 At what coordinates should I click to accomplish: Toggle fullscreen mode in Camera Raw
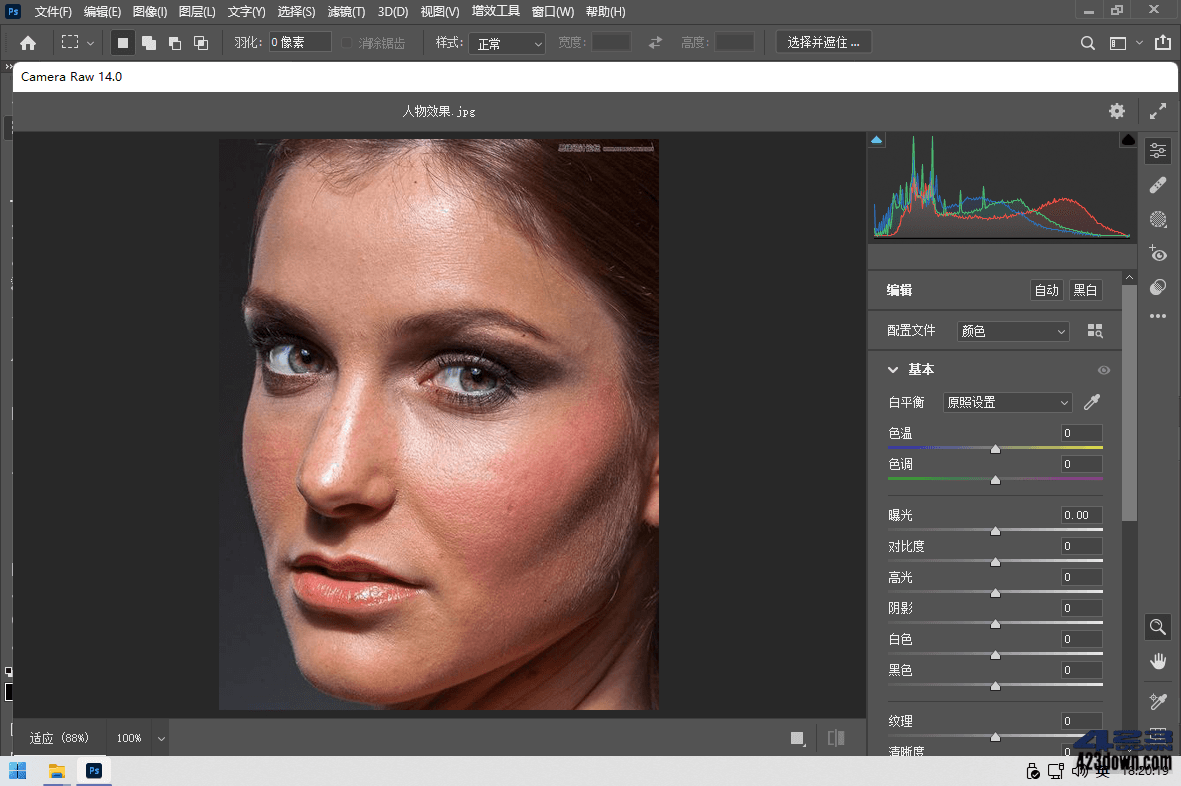tap(1157, 111)
